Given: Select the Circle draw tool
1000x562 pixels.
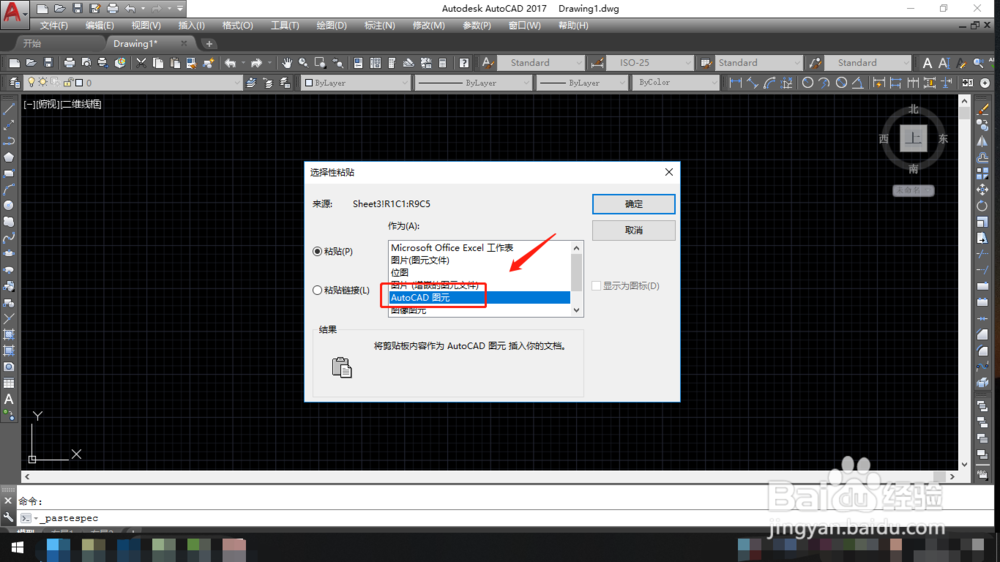Looking at the screenshot, I should 9,205.
